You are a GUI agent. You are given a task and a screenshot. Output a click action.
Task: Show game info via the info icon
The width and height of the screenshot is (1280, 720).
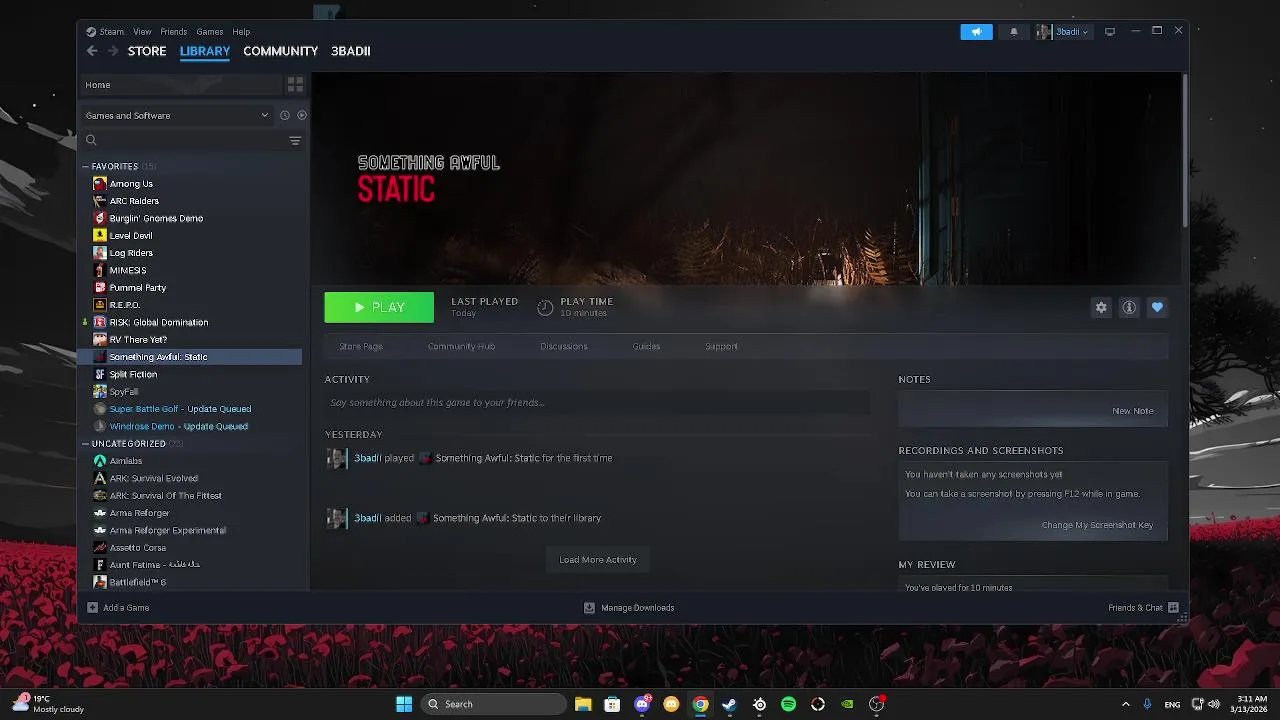click(x=1129, y=308)
